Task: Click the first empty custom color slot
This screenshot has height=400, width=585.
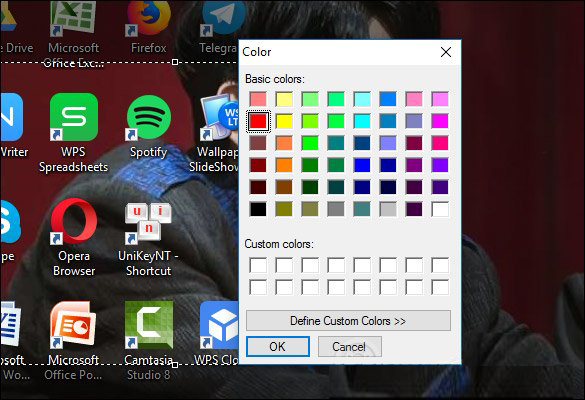Action: pos(258,265)
